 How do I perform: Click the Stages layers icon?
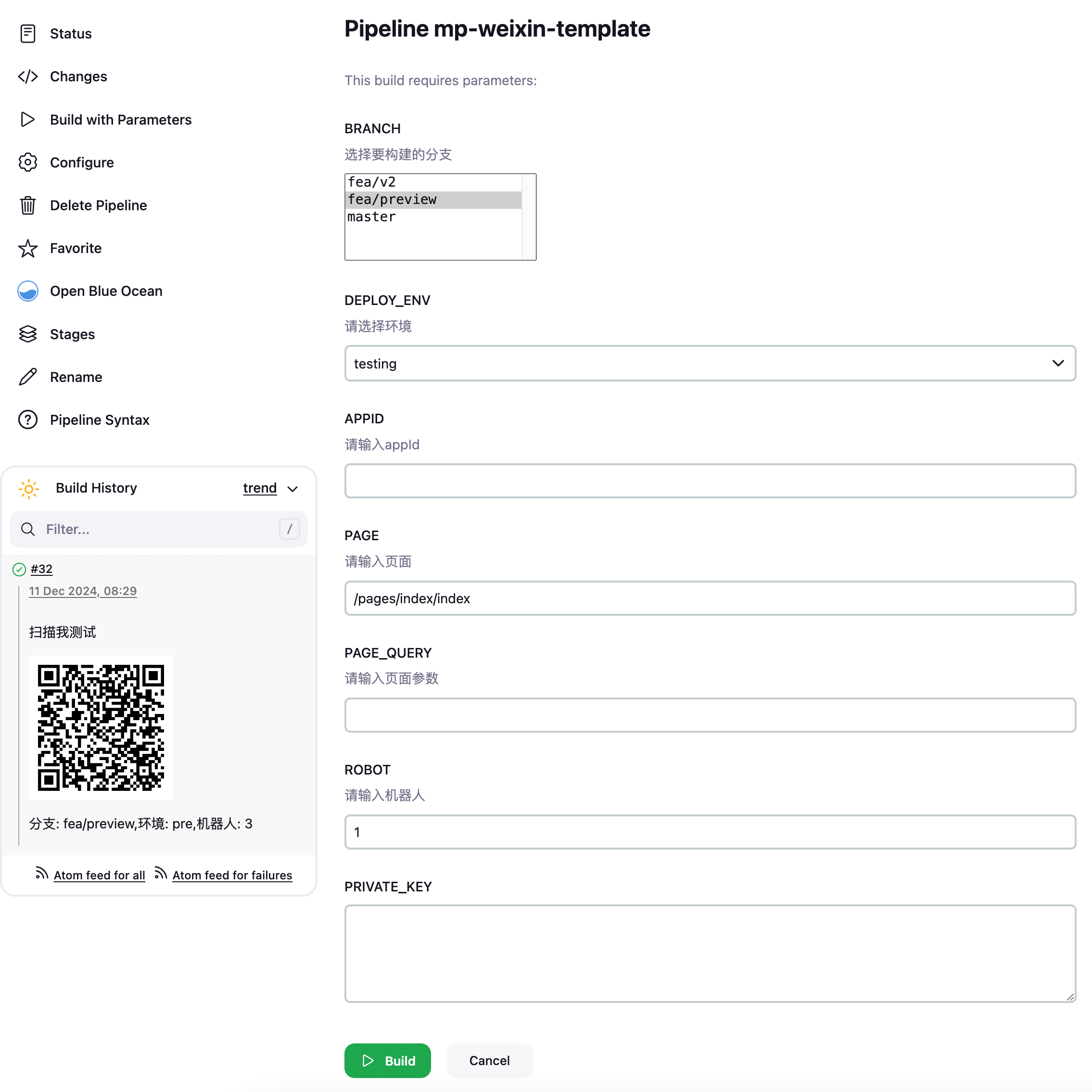28,334
